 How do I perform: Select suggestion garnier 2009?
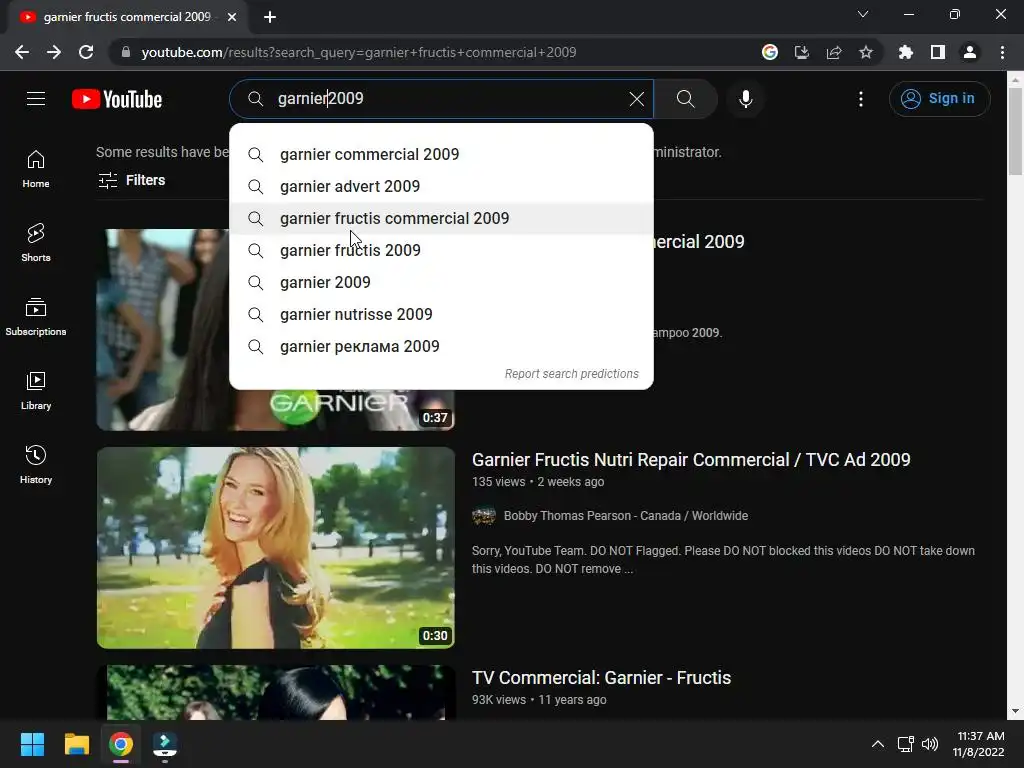[441, 283]
